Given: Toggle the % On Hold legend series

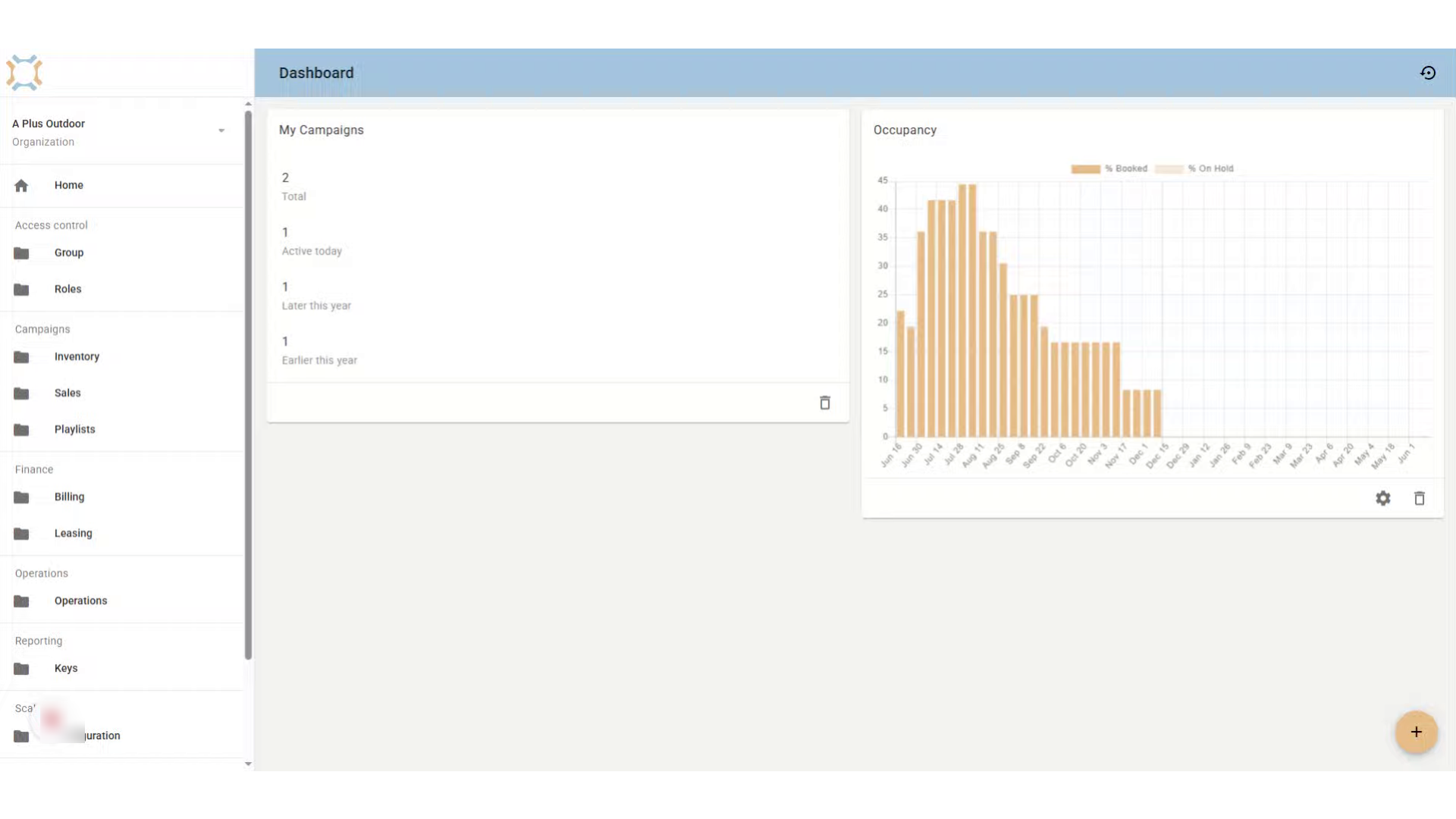Looking at the screenshot, I should tap(1194, 168).
